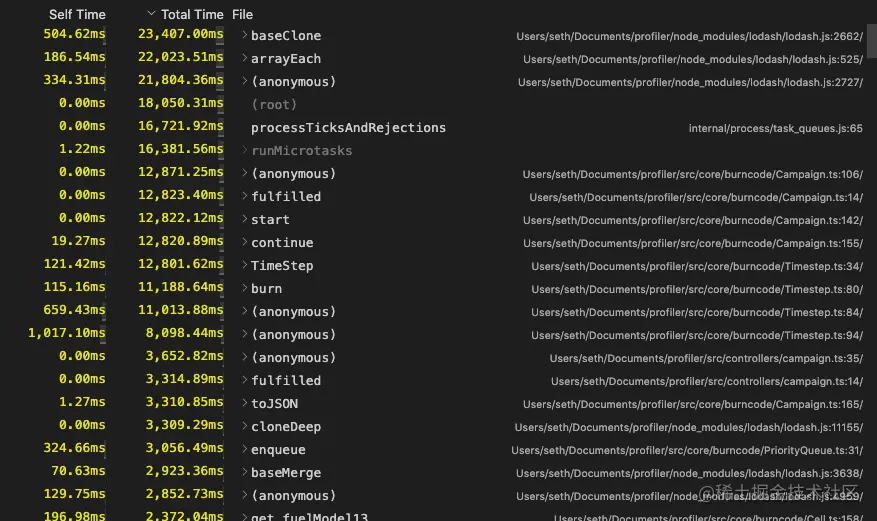
Task: Select the continue function row
Action: point(438,242)
